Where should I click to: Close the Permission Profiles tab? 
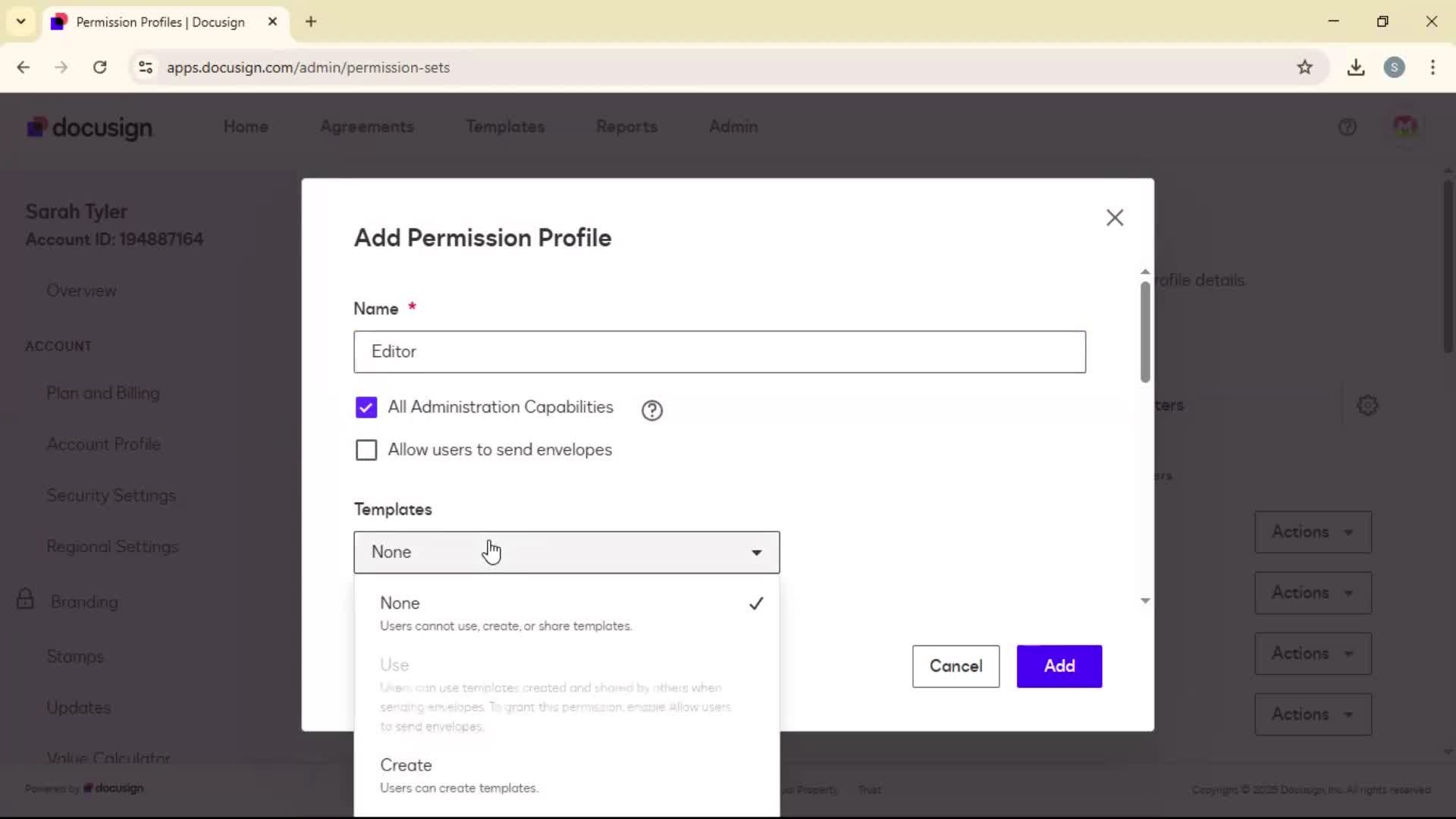pos(272,22)
